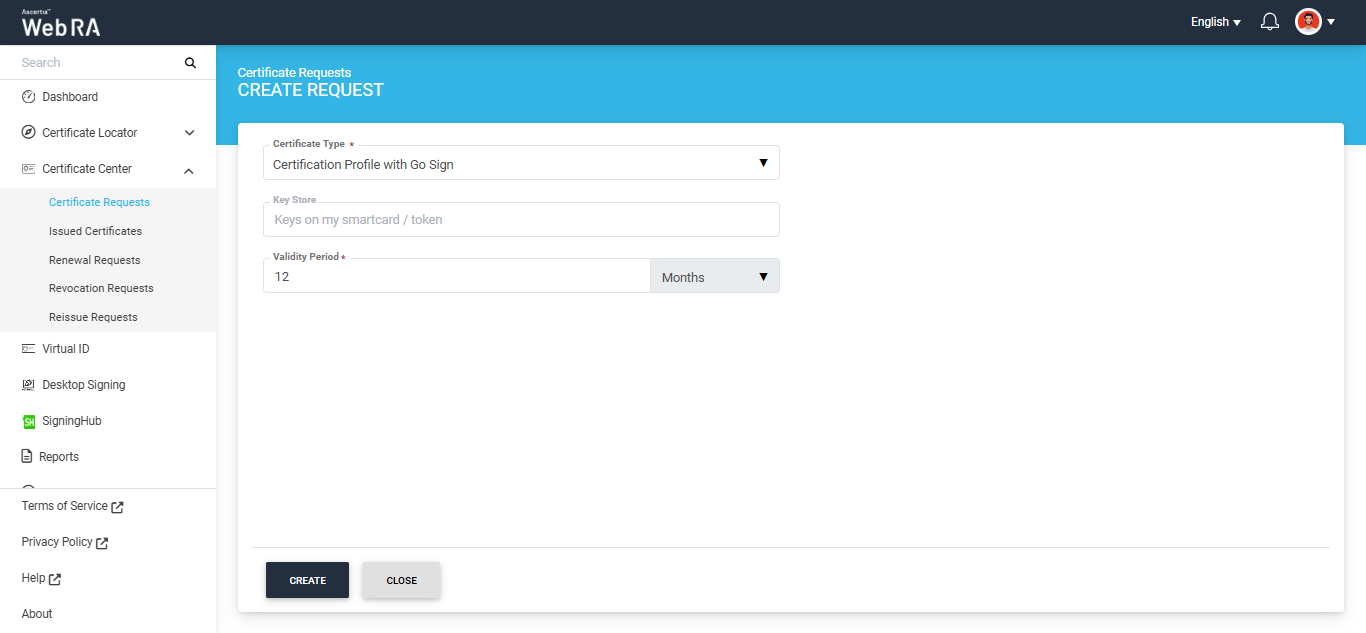This screenshot has width=1366, height=633.
Task: Click the Validity Period input field
Action: coord(456,277)
